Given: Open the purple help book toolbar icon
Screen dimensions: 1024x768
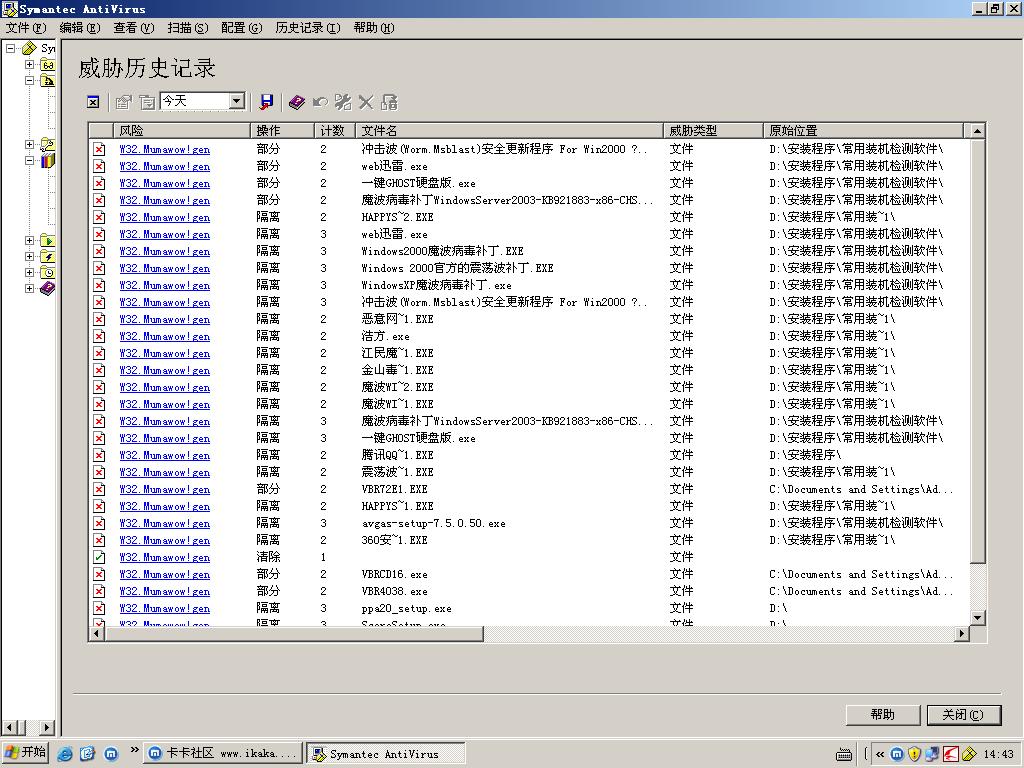Looking at the screenshot, I should pos(296,102).
